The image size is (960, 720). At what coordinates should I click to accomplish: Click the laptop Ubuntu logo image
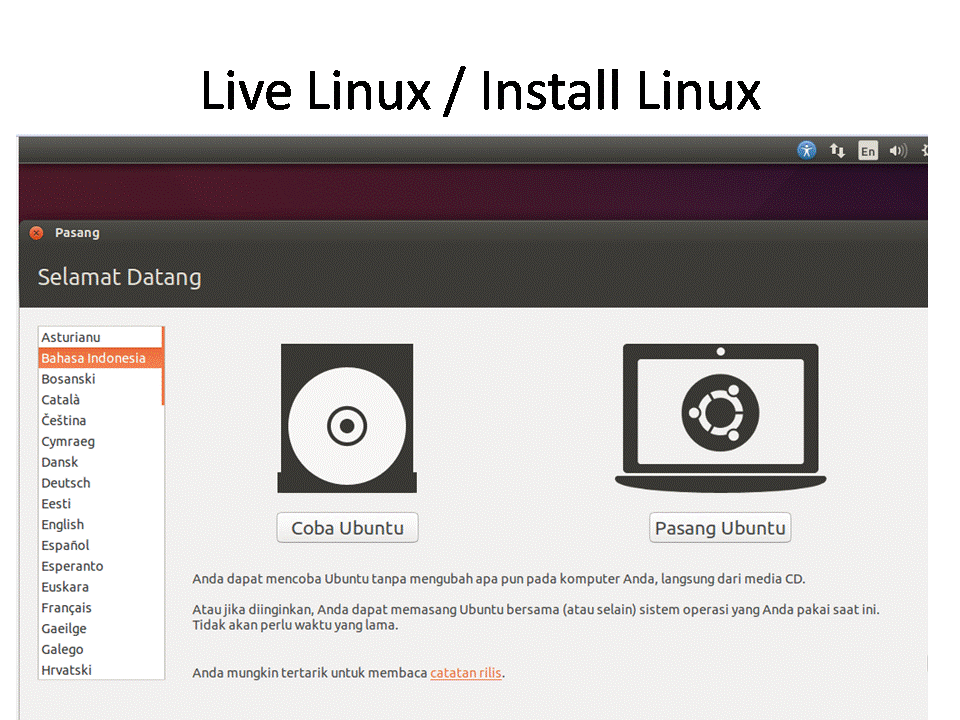(x=720, y=418)
